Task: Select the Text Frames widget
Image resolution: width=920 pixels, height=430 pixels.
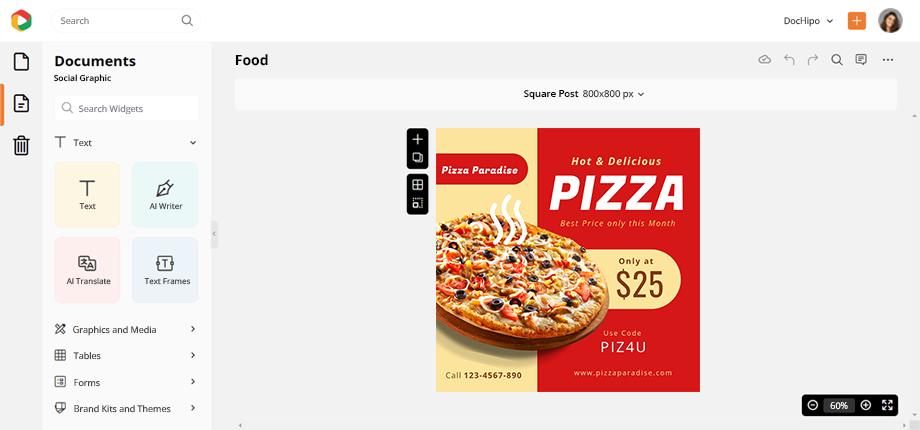Action: [165, 270]
